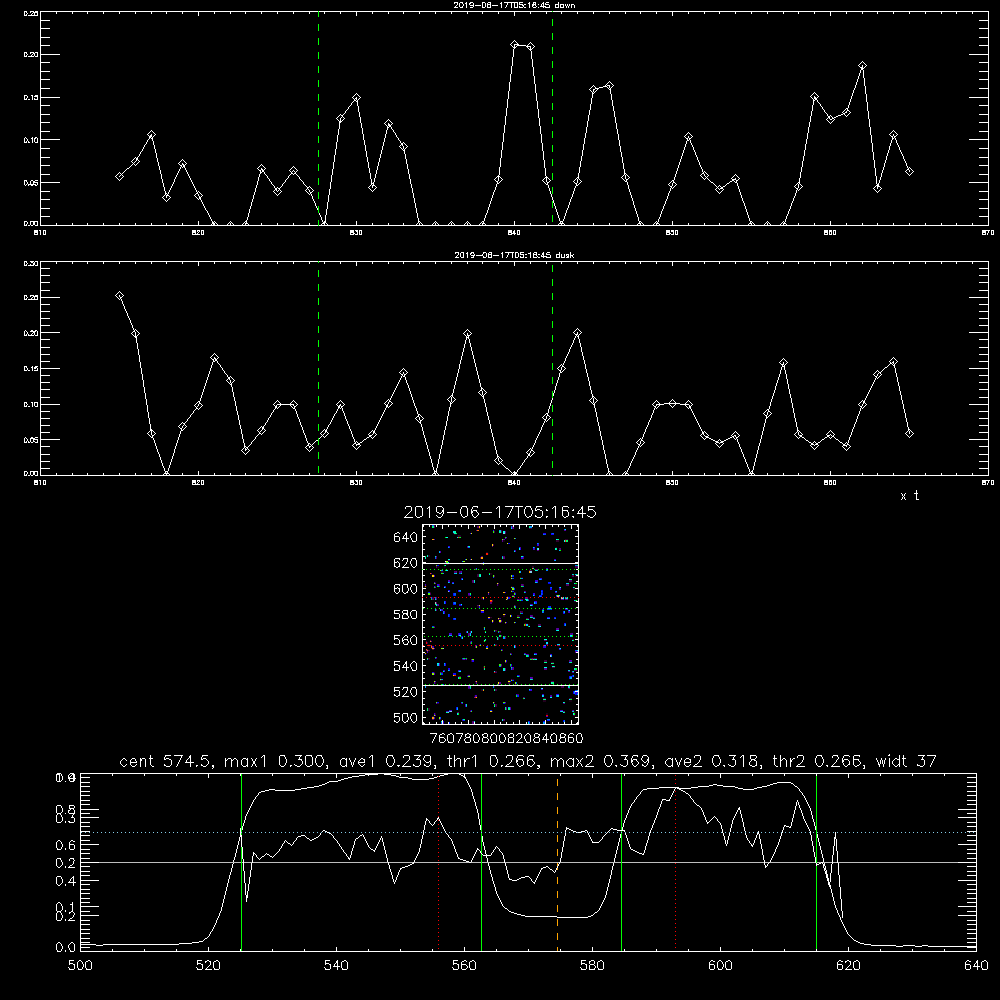This screenshot has width=1000, height=1000.
Task: Select the first green dashed line in dawn plot
Action: 318,118
